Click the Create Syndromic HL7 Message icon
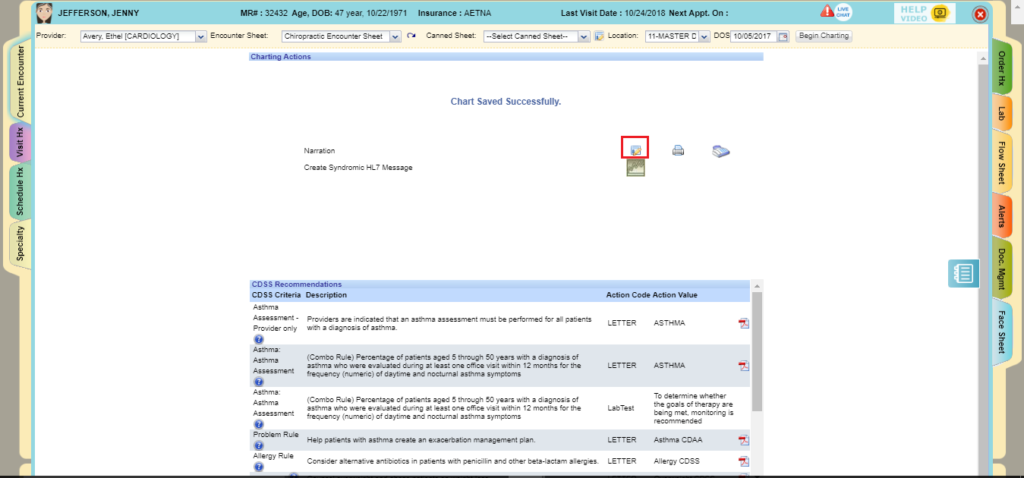The height and width of the screenshot is (478, 1024). click(635, 168)
